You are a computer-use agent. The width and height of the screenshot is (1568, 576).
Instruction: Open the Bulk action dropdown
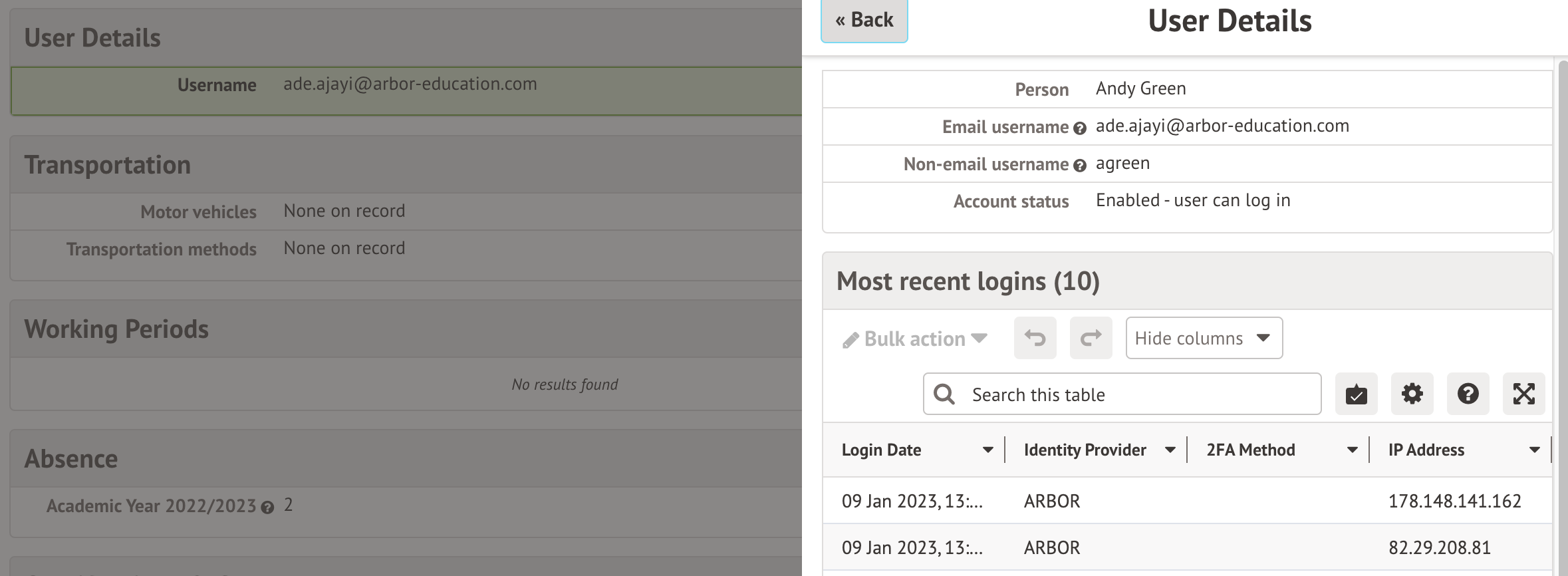[915, 339]
